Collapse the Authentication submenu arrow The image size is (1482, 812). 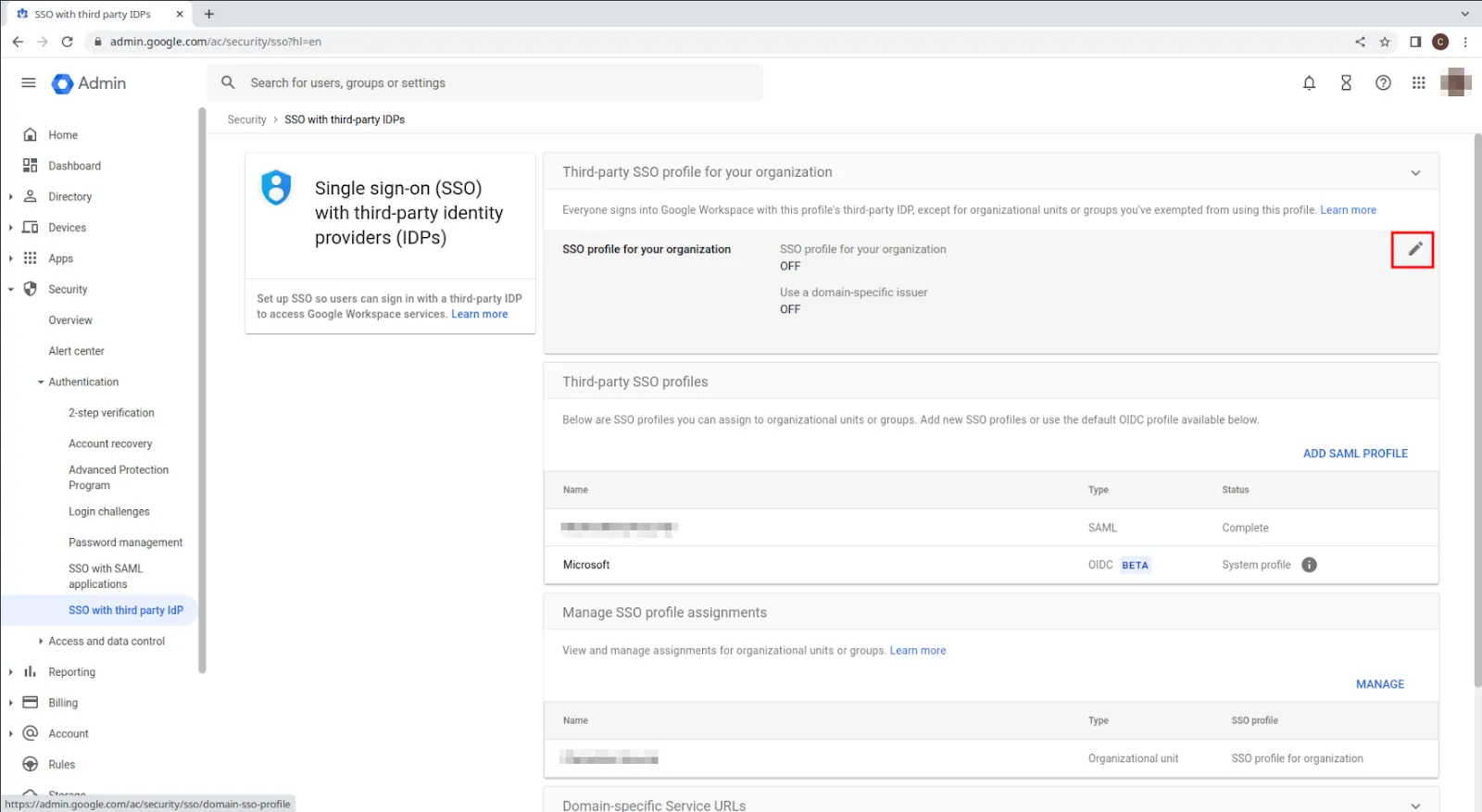click(41, 381)
